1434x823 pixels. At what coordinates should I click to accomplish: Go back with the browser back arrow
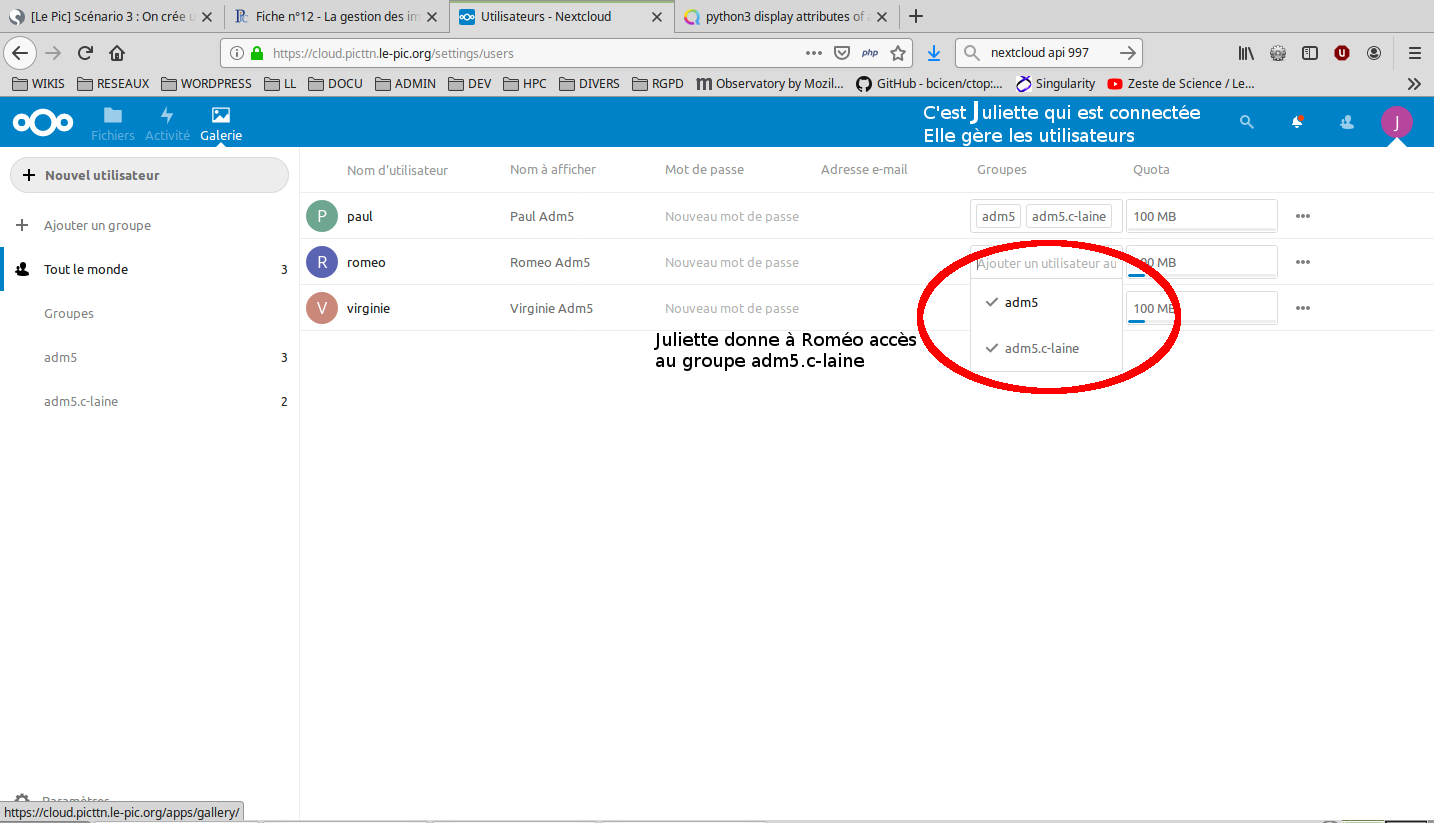(x=21, y=53)
